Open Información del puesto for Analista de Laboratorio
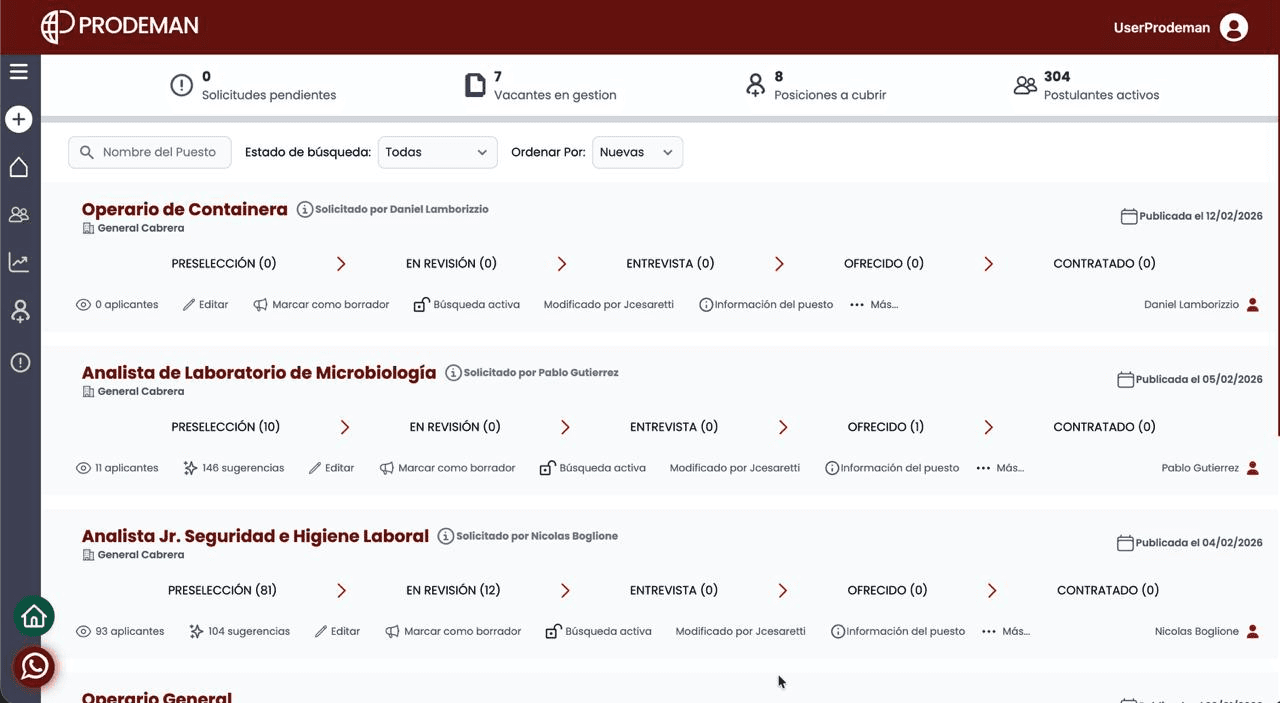The height and width of the screenshot is (703, 1280). pos(892,467)
